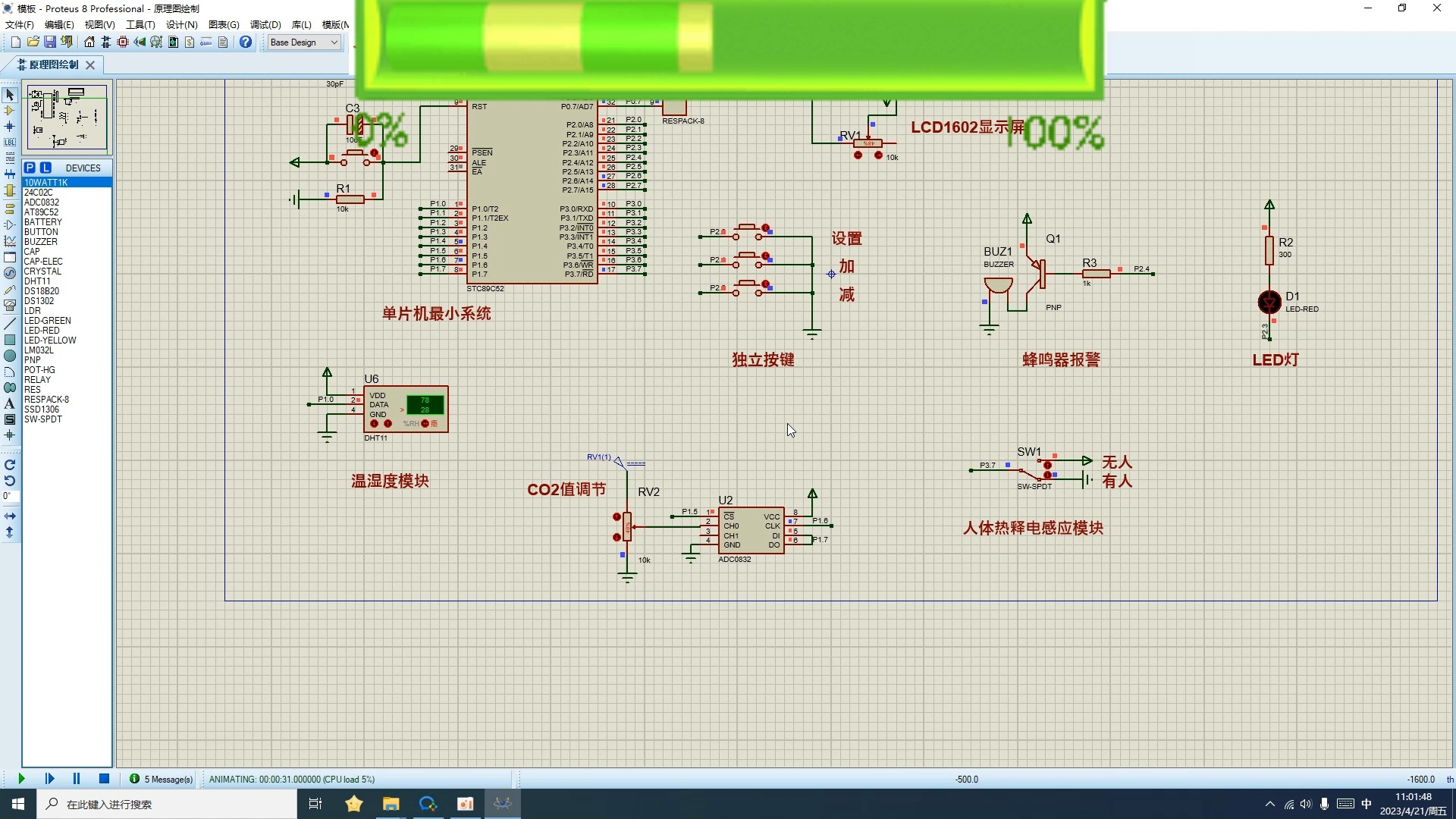Click the Rotate clockwise icon
The image size is (1456, 819).
(x=10, y=465)
